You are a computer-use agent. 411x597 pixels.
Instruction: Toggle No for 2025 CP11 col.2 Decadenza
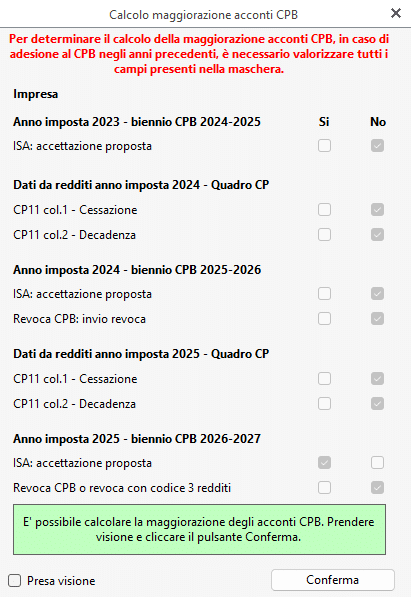click(377, 404)
